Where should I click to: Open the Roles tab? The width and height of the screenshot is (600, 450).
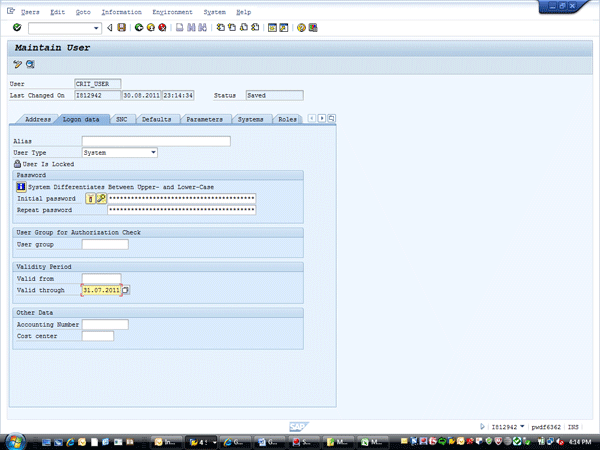tap(288, 119)
